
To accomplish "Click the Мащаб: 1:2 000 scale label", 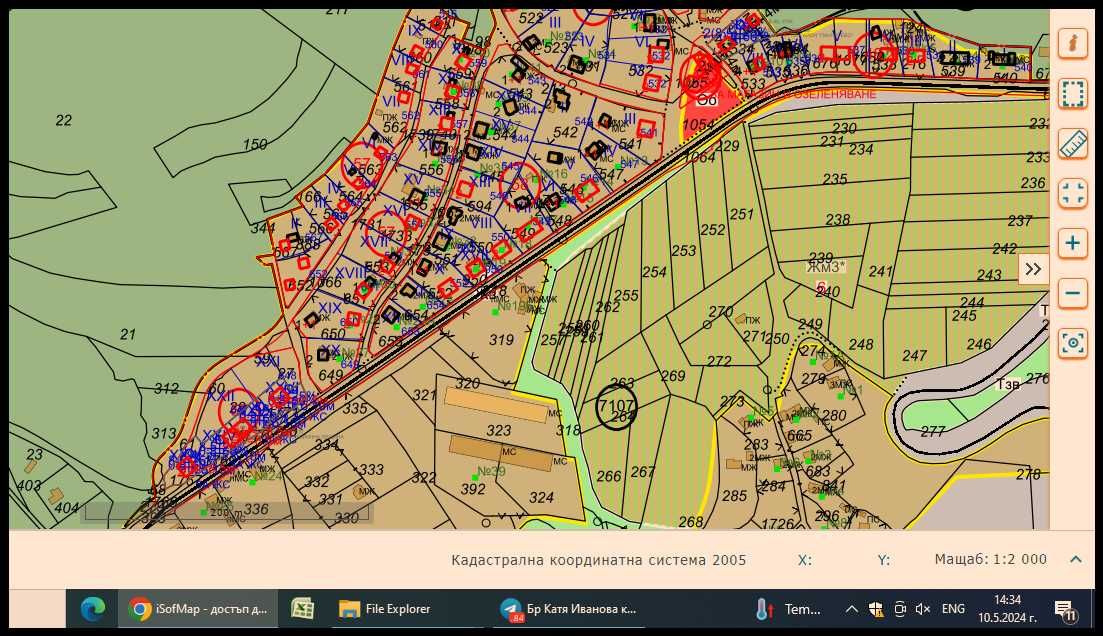I will coord(990,559).
